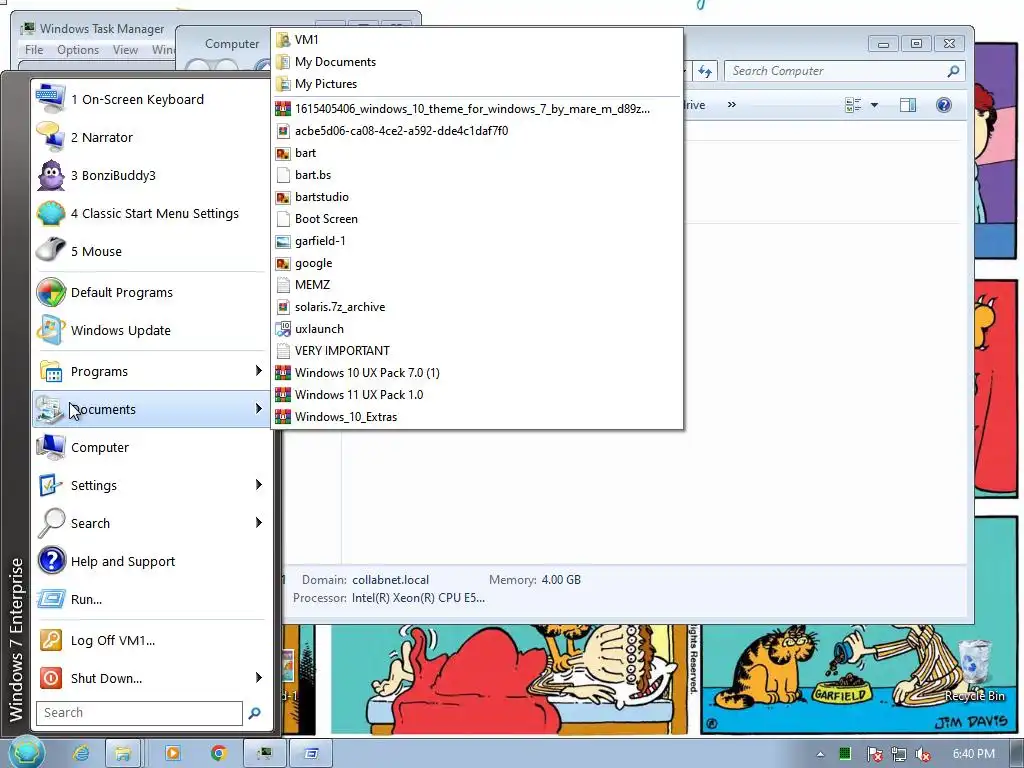Open My Documents folder
Viewport: 1024px width, 768px height.
click(x=477, y=62)
